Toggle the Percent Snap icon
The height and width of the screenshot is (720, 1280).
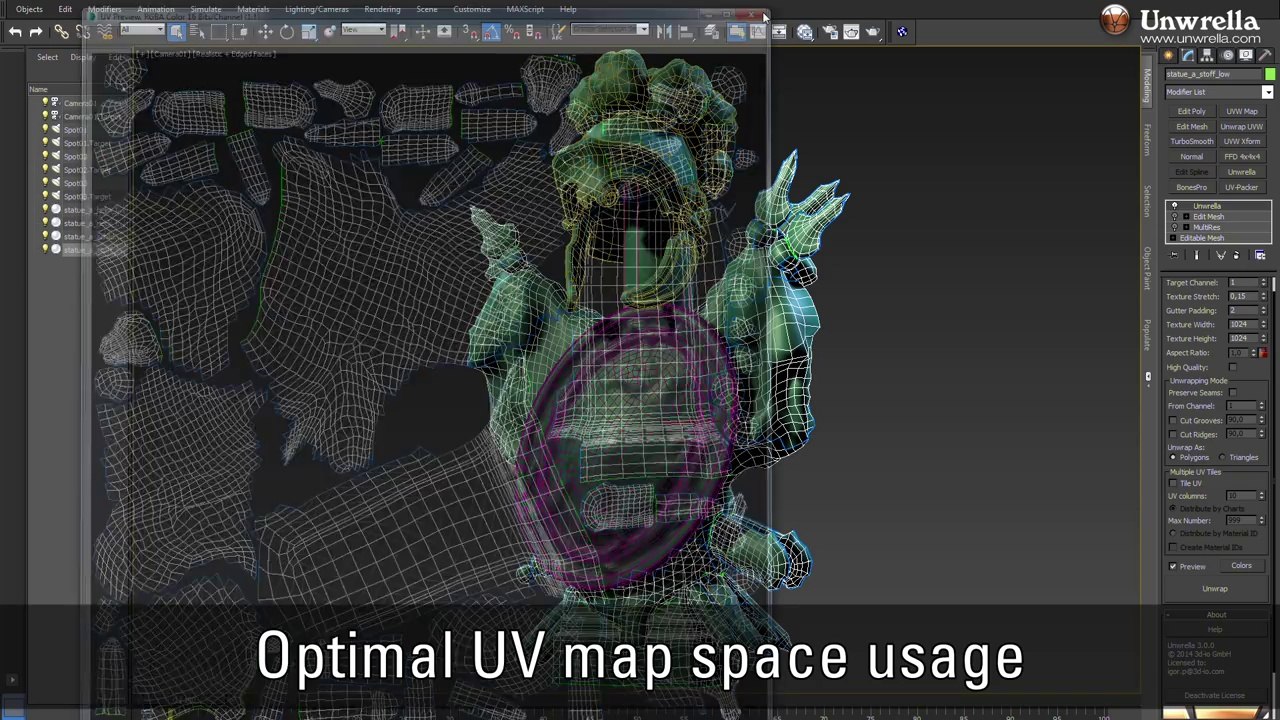[x=512, y=32]
